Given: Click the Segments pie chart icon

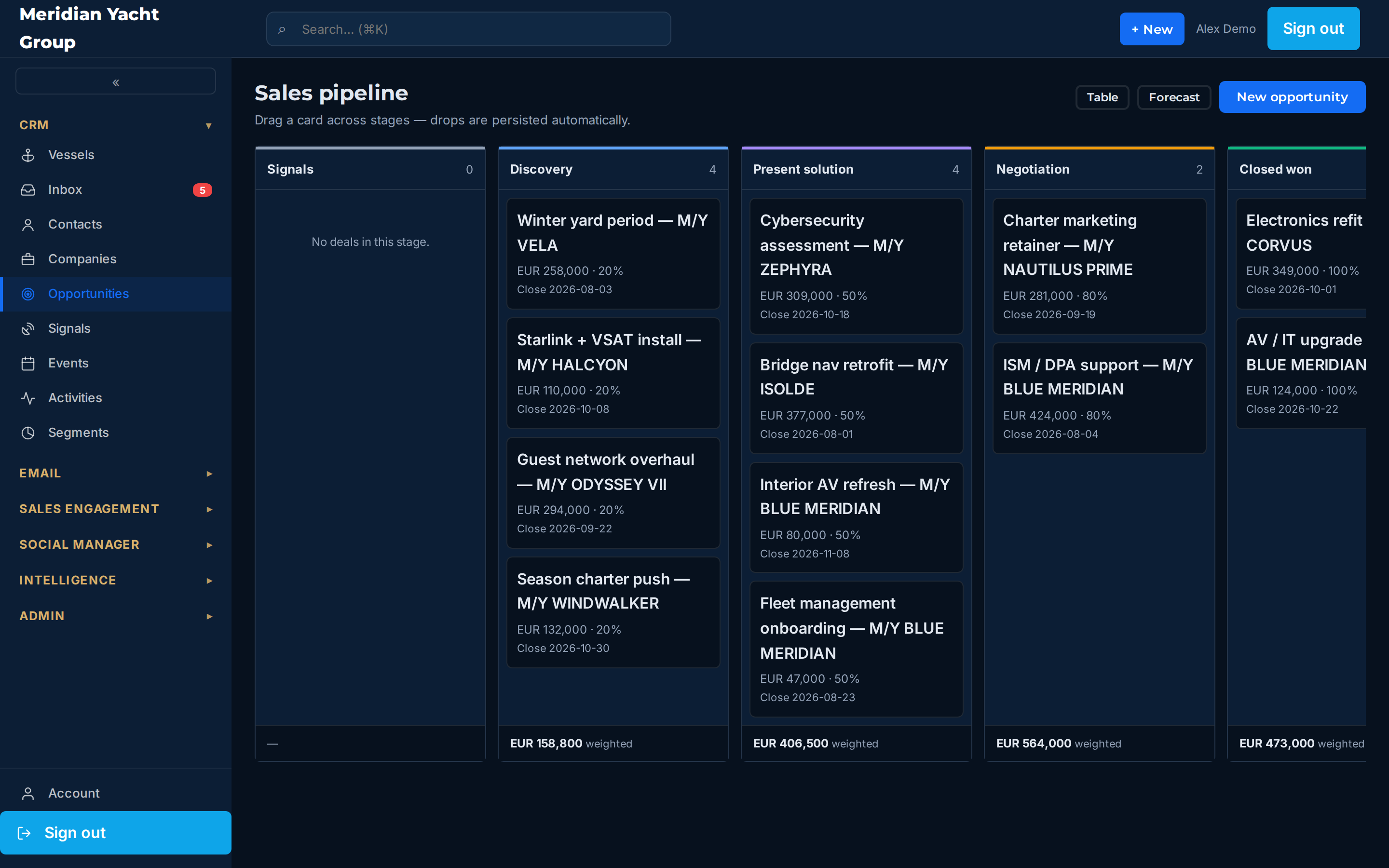Looking at the screenshot, I should 28,433.
